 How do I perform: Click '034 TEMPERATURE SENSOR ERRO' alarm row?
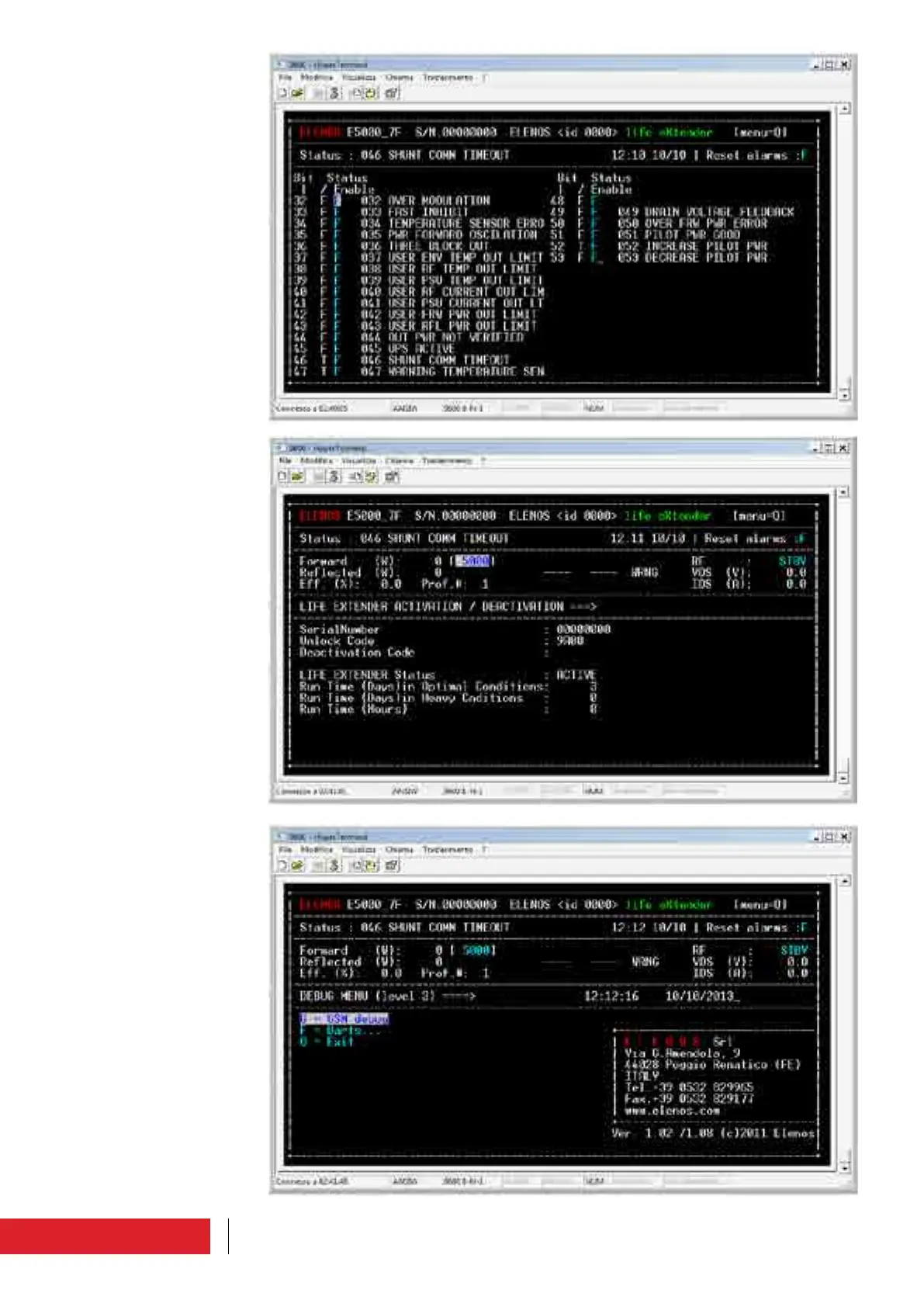coord(452,224)
